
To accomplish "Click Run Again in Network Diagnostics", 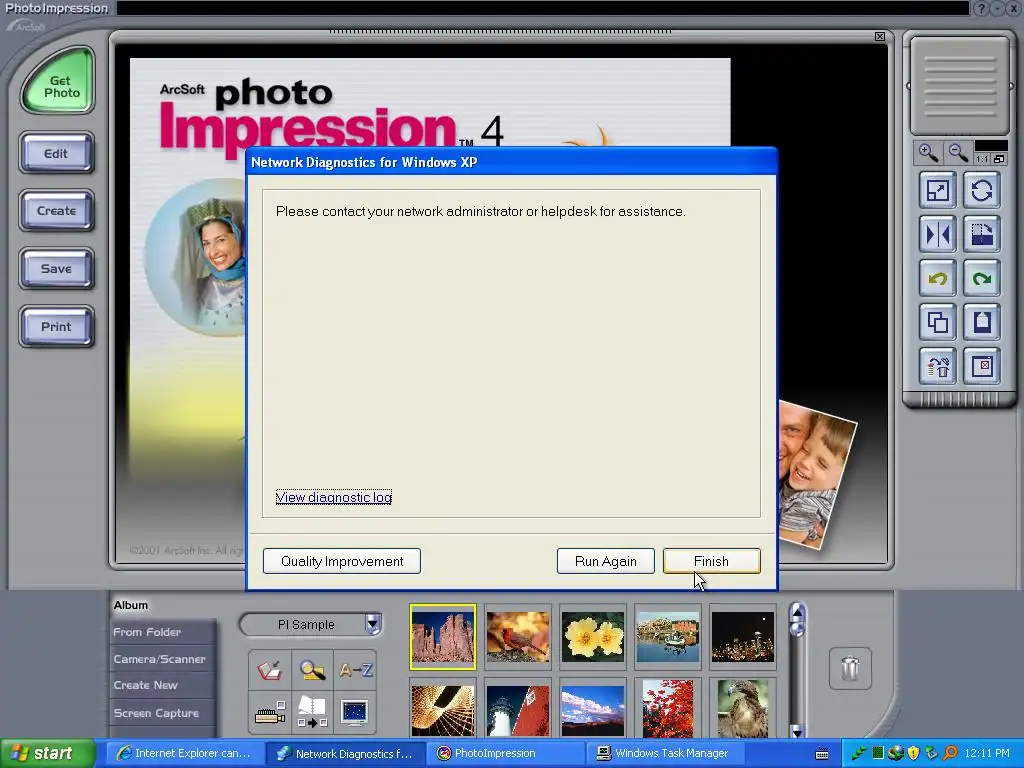I will pos(605,561).
